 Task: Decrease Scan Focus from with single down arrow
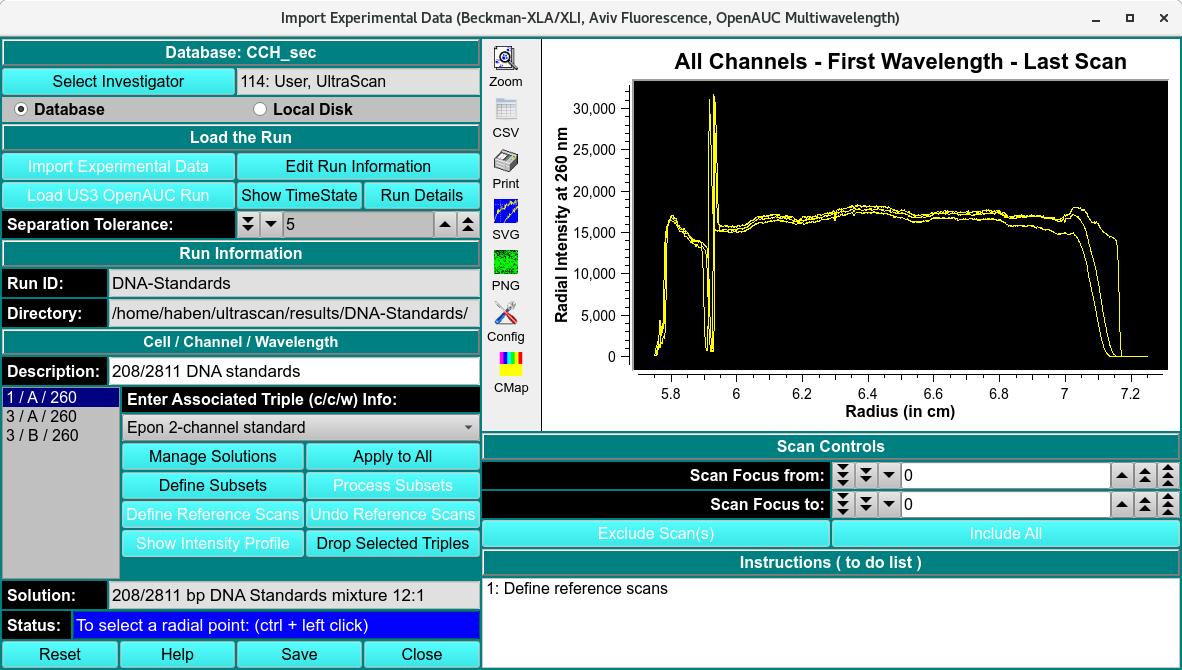[x=888, y=476]
